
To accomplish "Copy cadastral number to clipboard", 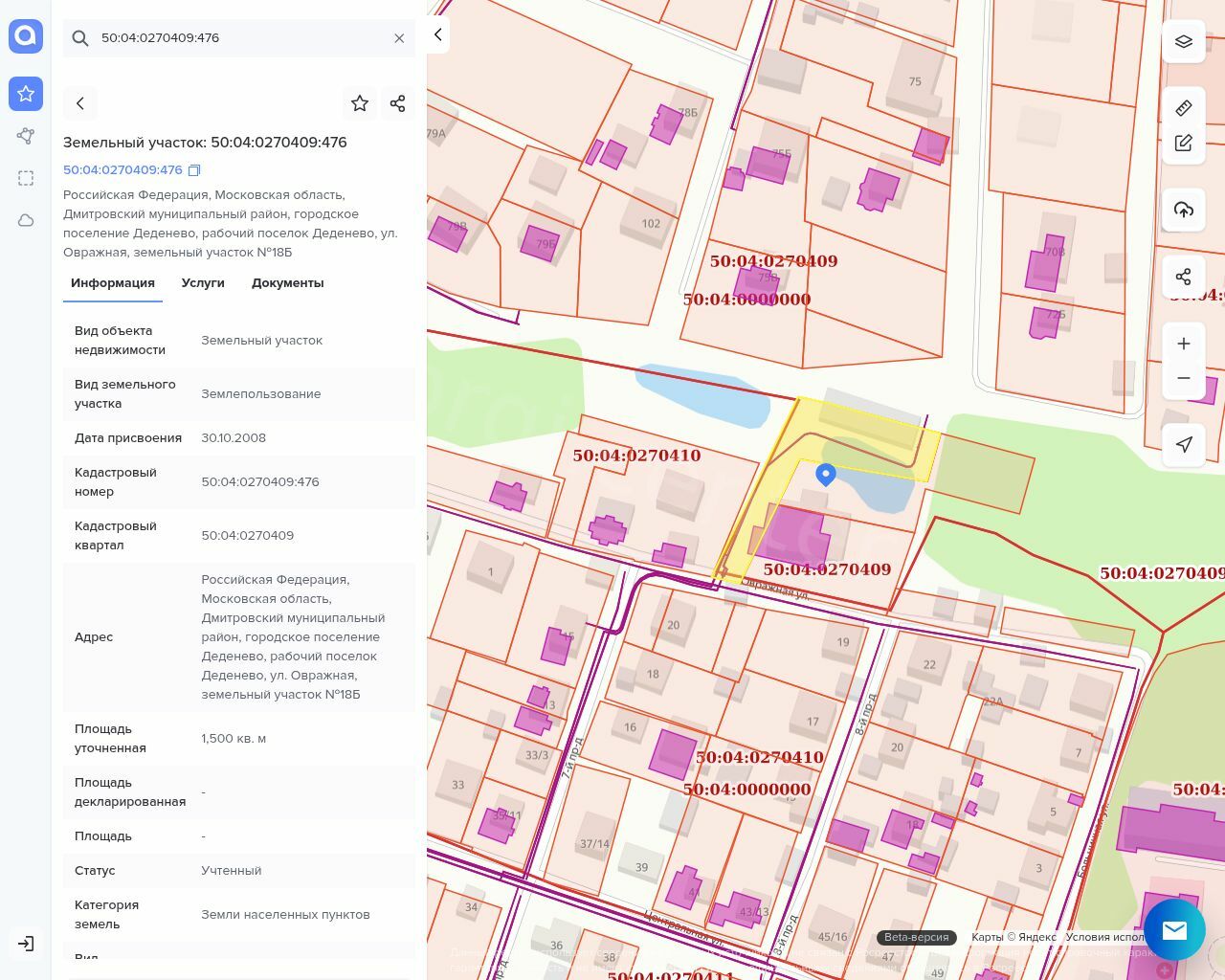I will coord(194,170).
